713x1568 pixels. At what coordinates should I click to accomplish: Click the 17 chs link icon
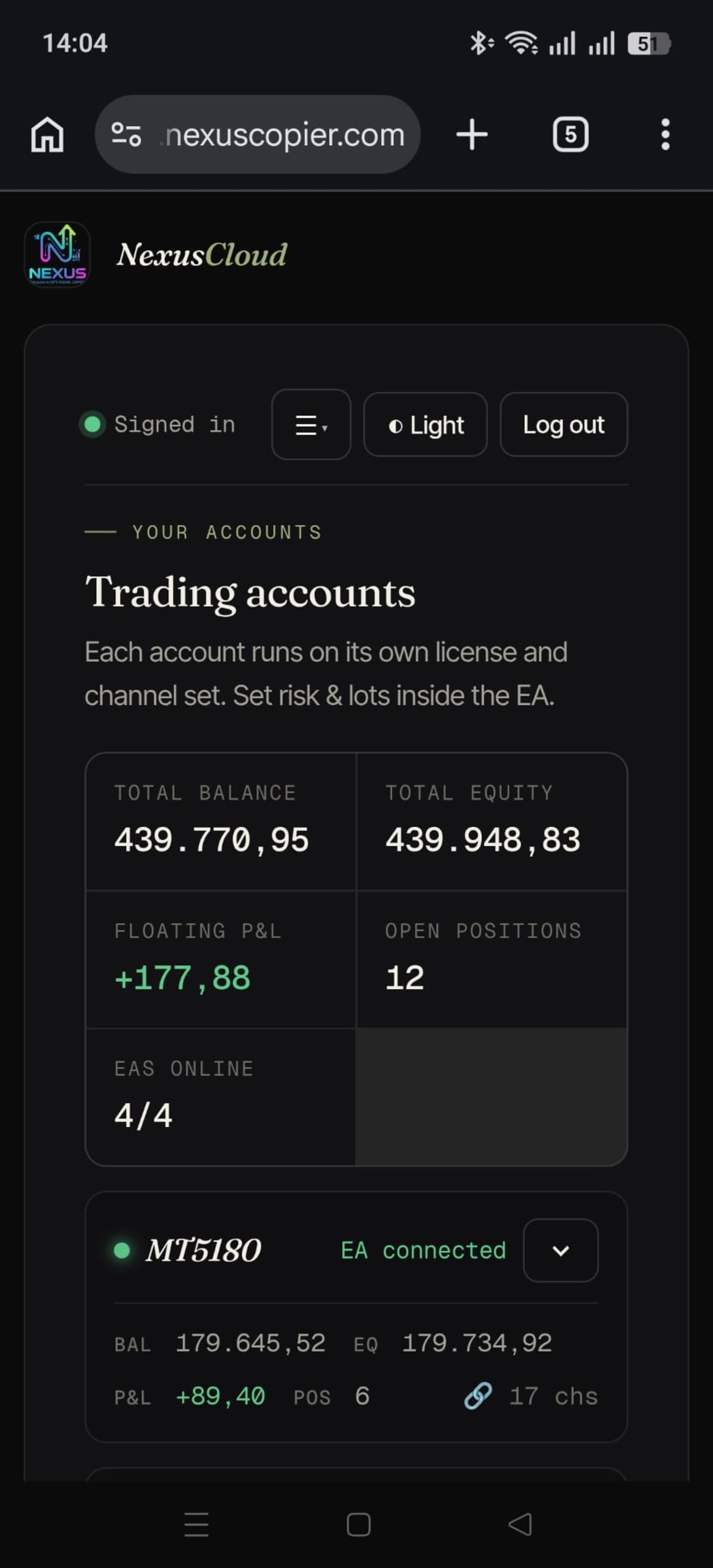(x=478, y=1396)
